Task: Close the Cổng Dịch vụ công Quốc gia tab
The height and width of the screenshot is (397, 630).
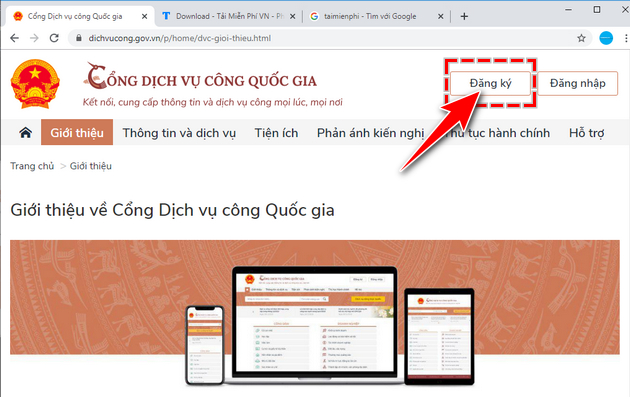Action: point(145,16)
